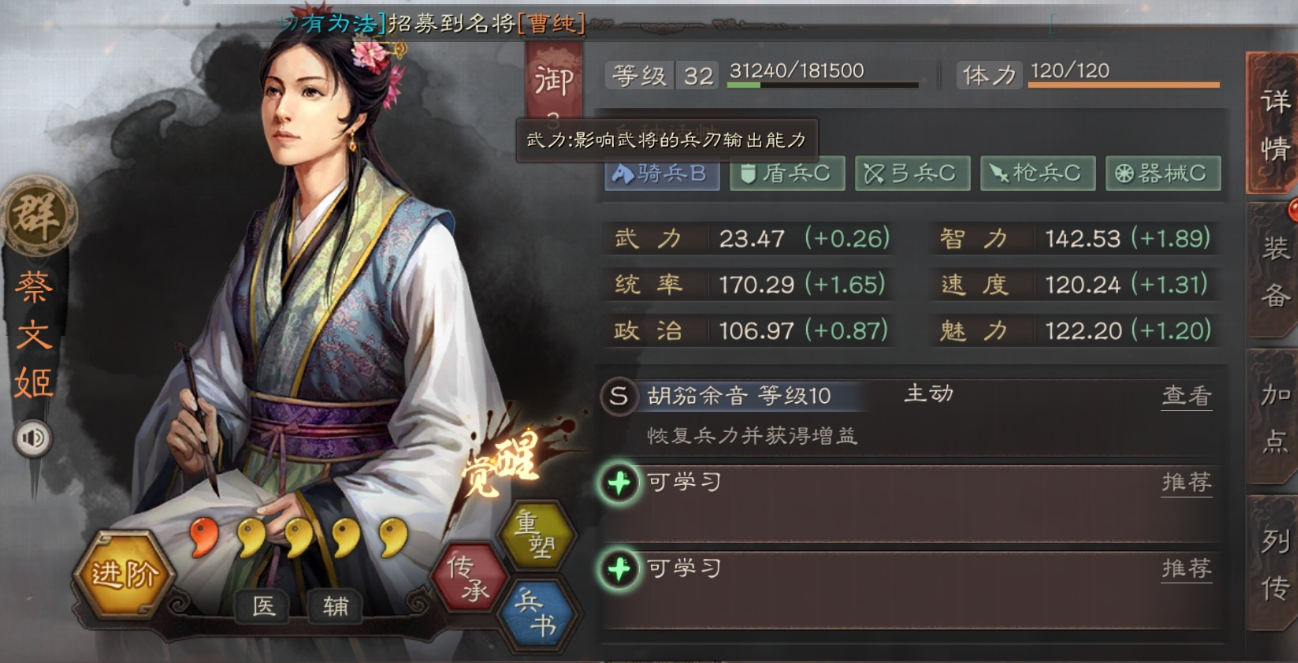The width and height of the screenshot is (1298, 663).
Task: Tap the first green plus skill slot
Action: pos(619,484)
